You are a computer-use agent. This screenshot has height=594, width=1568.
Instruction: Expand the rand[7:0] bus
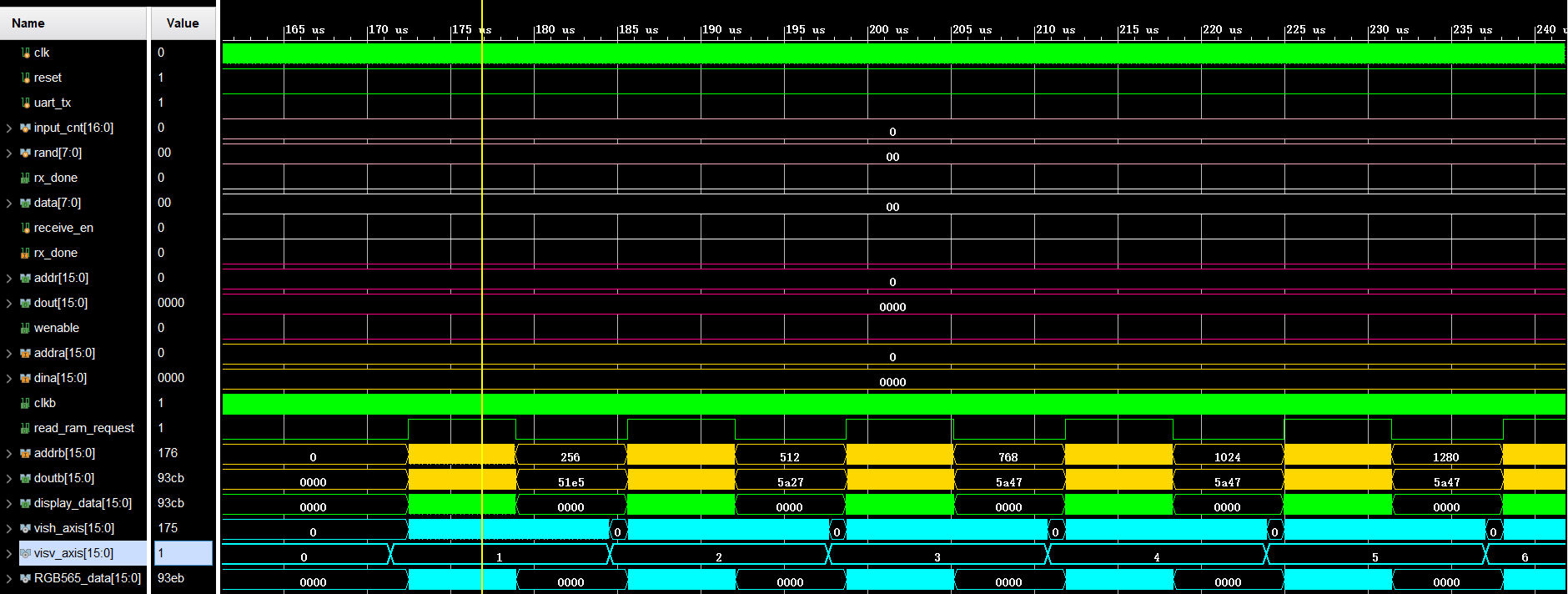(x=9, y=153)
